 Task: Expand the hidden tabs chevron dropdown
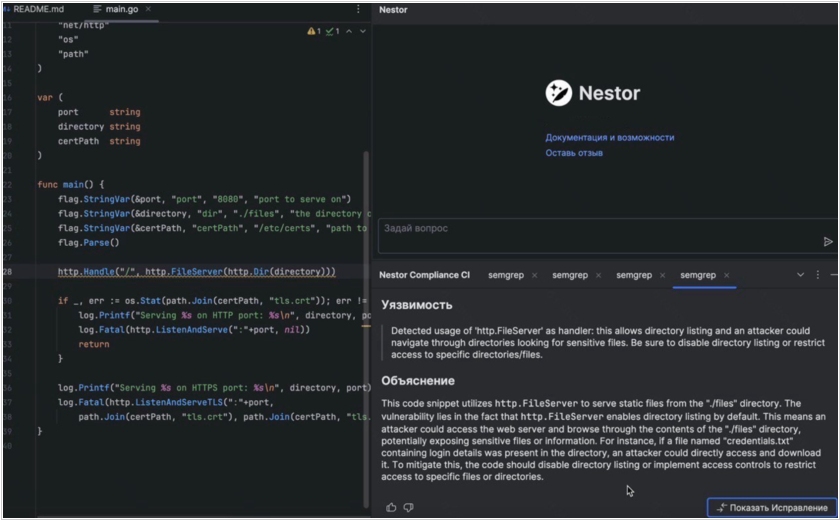click(800, 275)
